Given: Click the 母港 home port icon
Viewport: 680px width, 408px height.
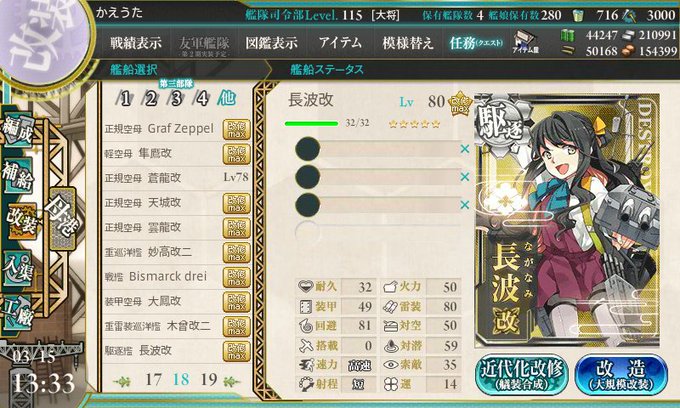Looking at the screenshot, I should coord(63,218).
